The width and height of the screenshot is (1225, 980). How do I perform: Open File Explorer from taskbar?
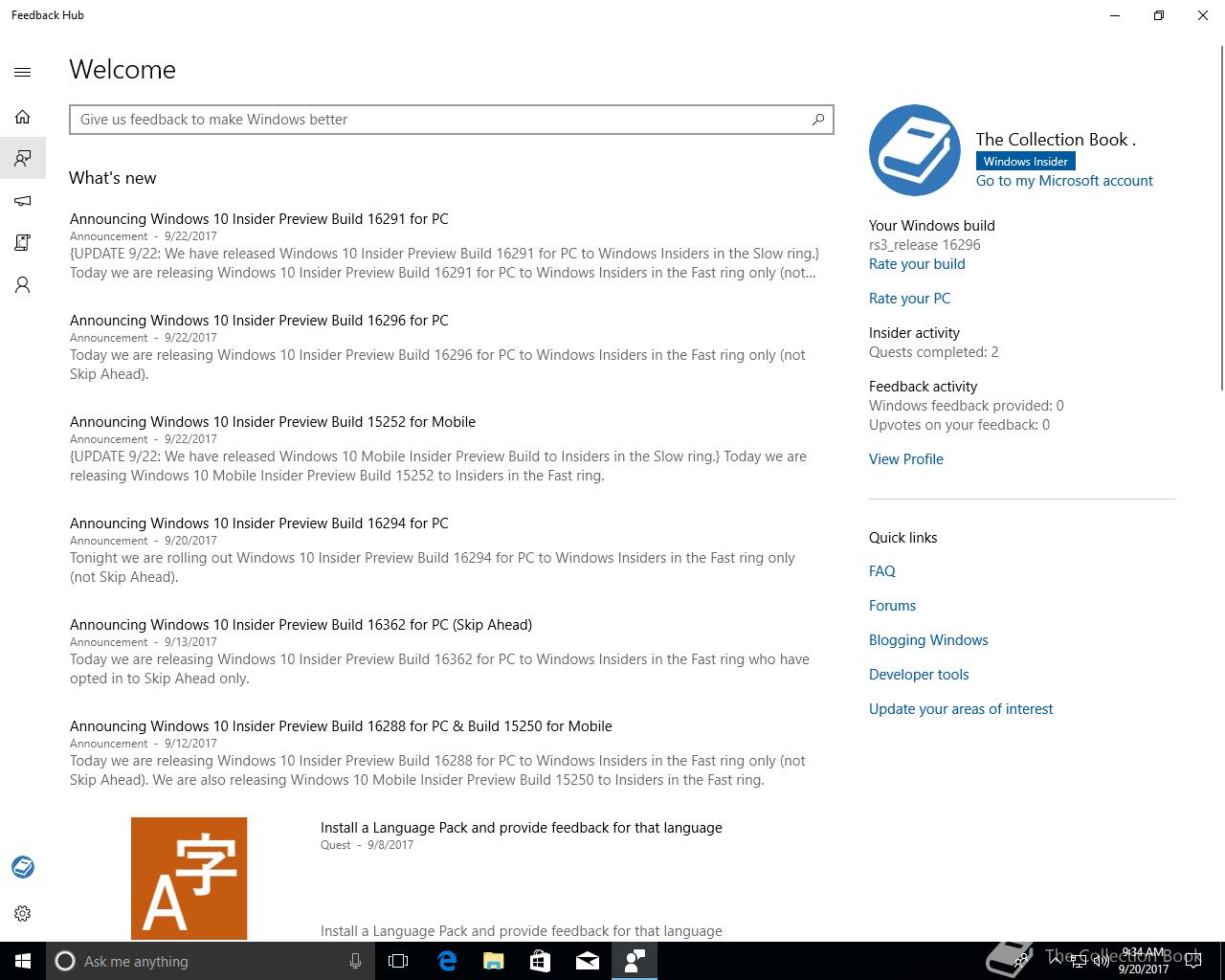[494, 961]
